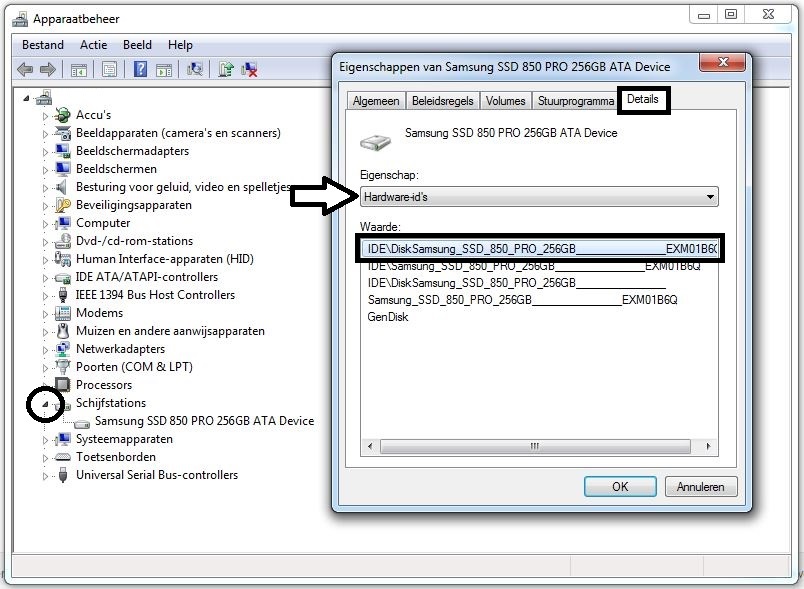804x589 pixels.
Task: Click the update driver software toolbar icon
Action: [226, 68]
